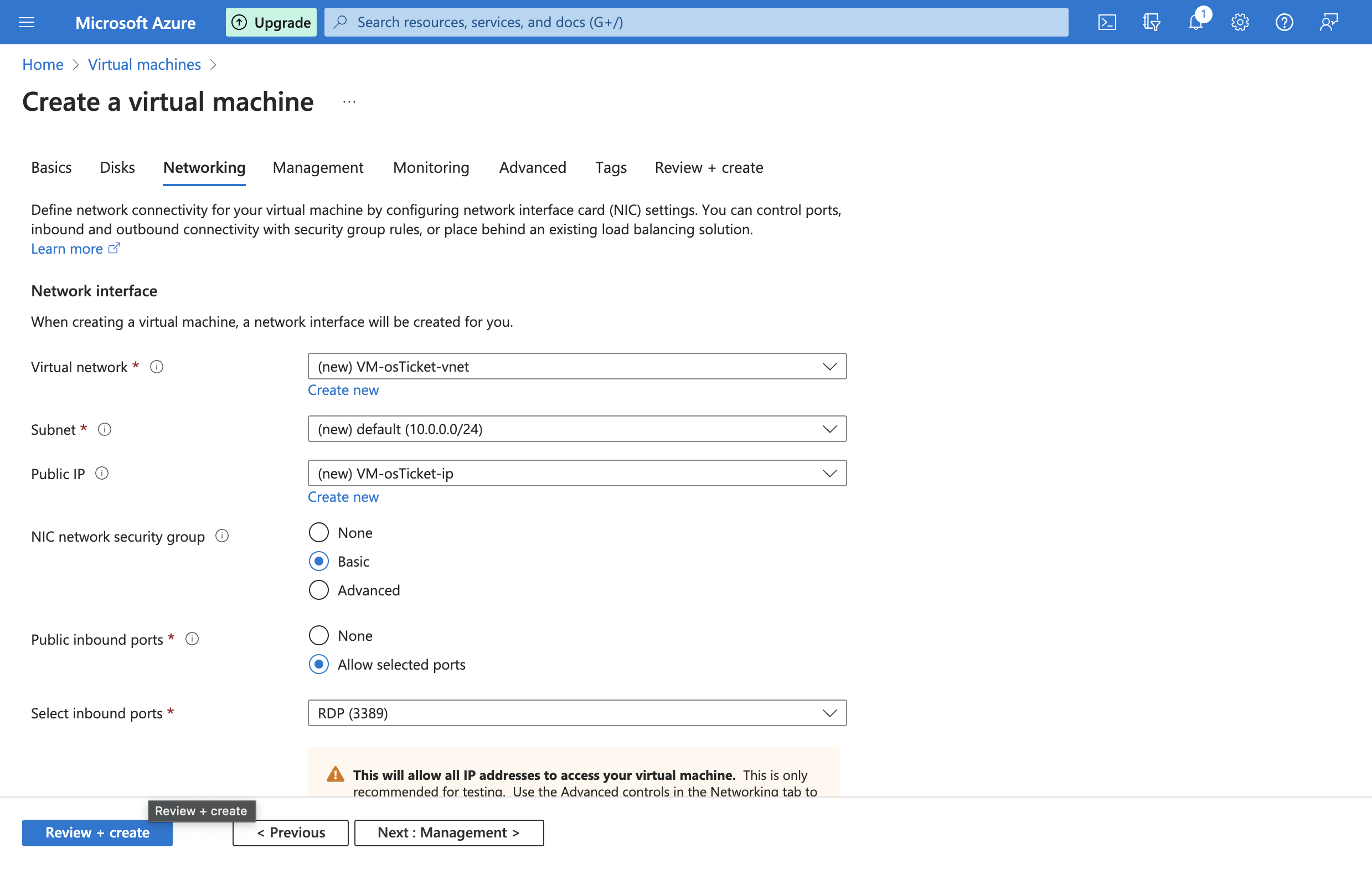Choose None for Public inbound ports
This screenshot has height=874, width=1372.
pos(318,635)
